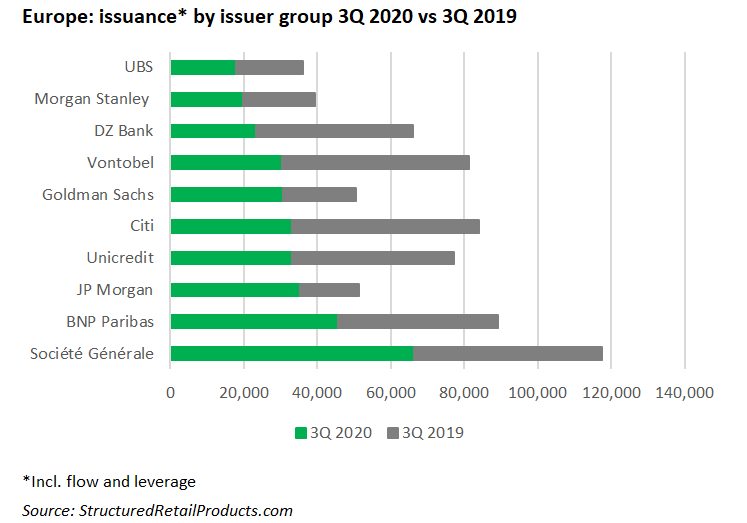Click the '3Q 2019' legend text

(x=433, y=433)
